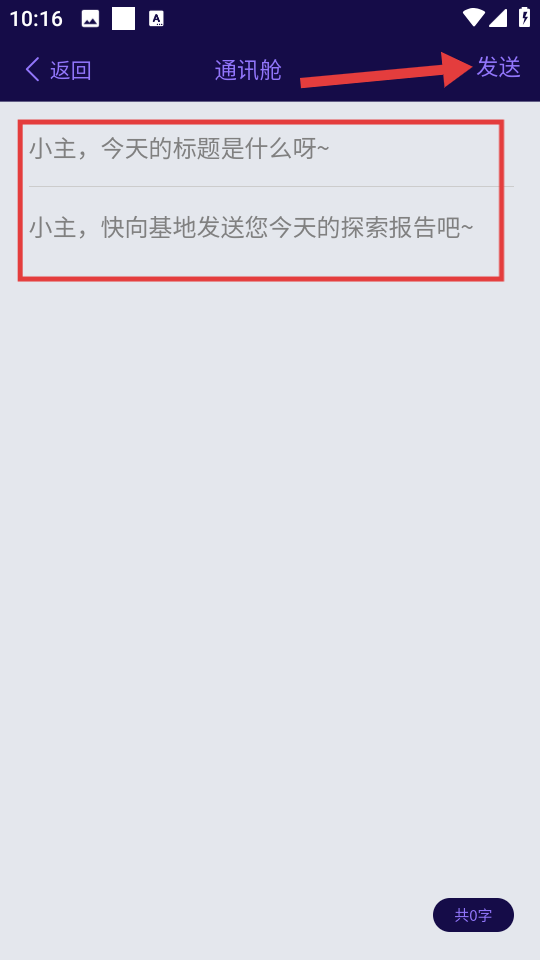This screenshot has height=960, width=540.
Task: Tap the 共0字 word count badge
Action: [473, 915]
